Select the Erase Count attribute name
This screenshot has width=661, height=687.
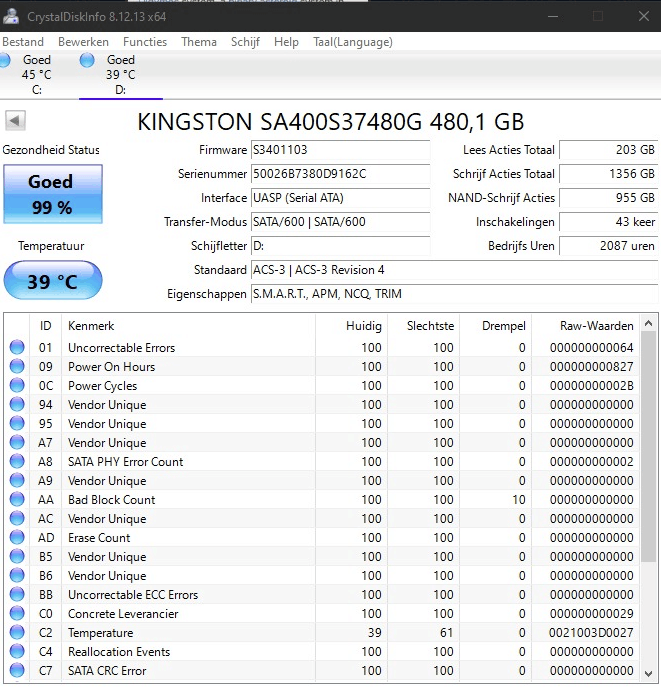(99, 538)
